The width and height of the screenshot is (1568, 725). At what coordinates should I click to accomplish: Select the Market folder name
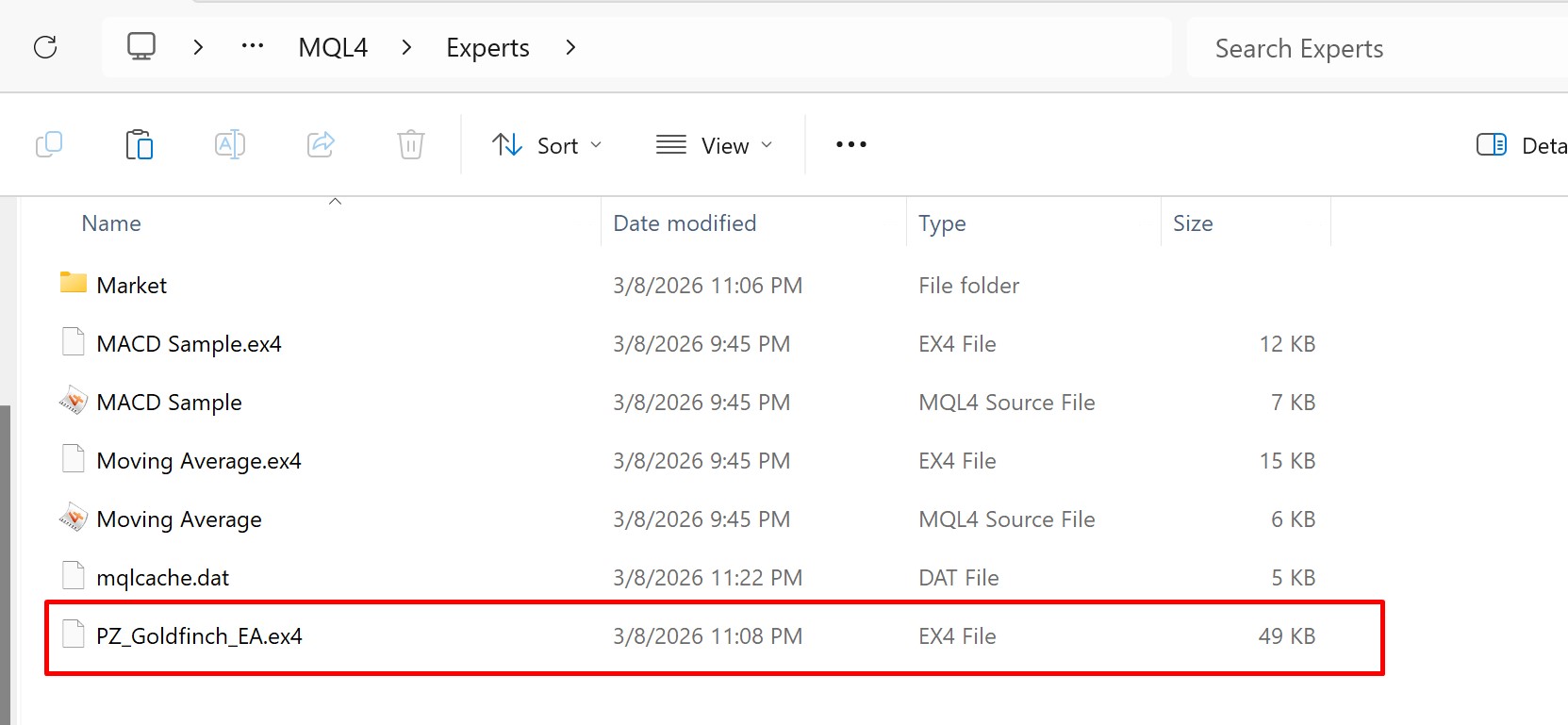coord(132,286)
